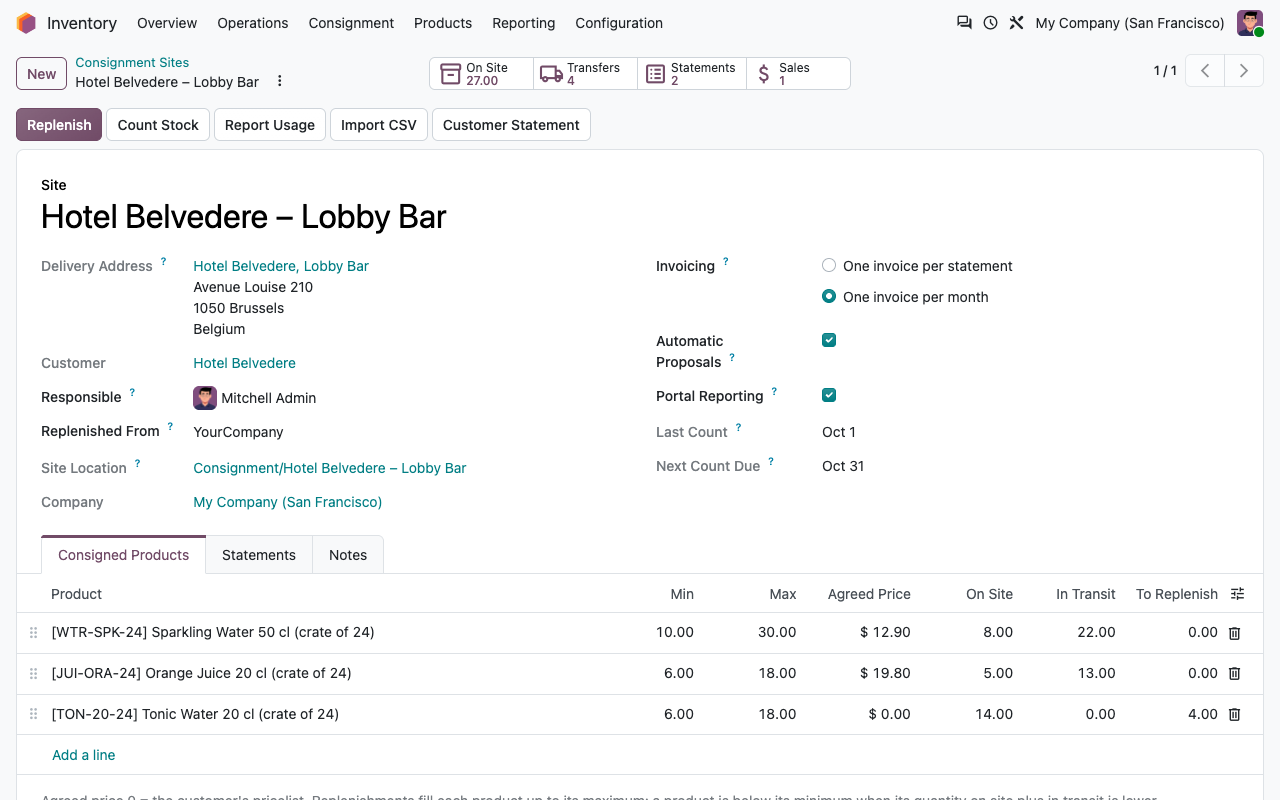Image resolution: width=1280 pixels, height=800 pixels.
Task: Open the Consignment Sites breadcrumb link
Action: [x=132, y=63]
